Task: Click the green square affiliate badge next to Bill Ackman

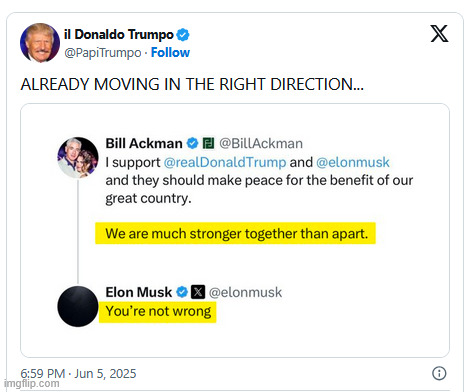Action: coord(208,143)
